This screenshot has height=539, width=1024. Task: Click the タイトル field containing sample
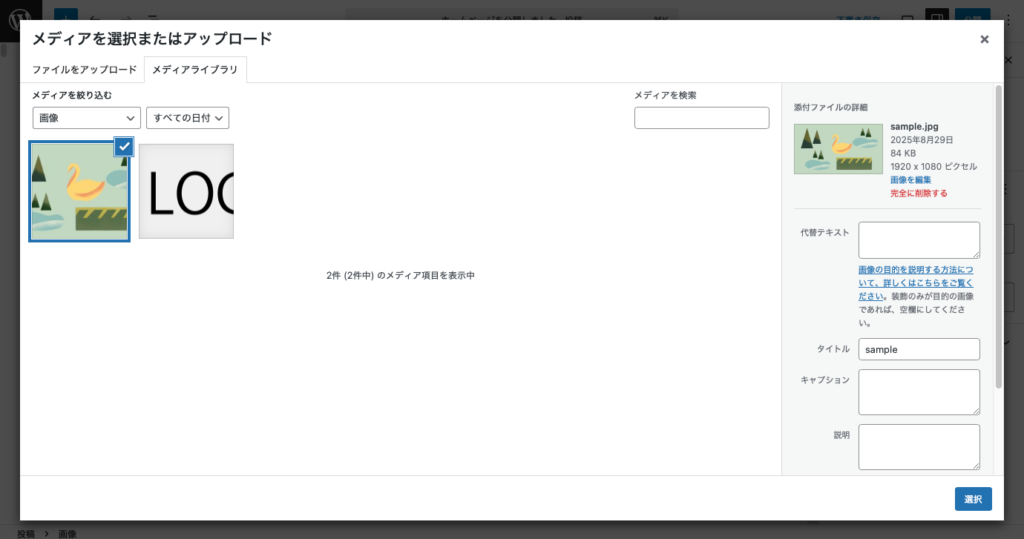click(x=918, y=349)
